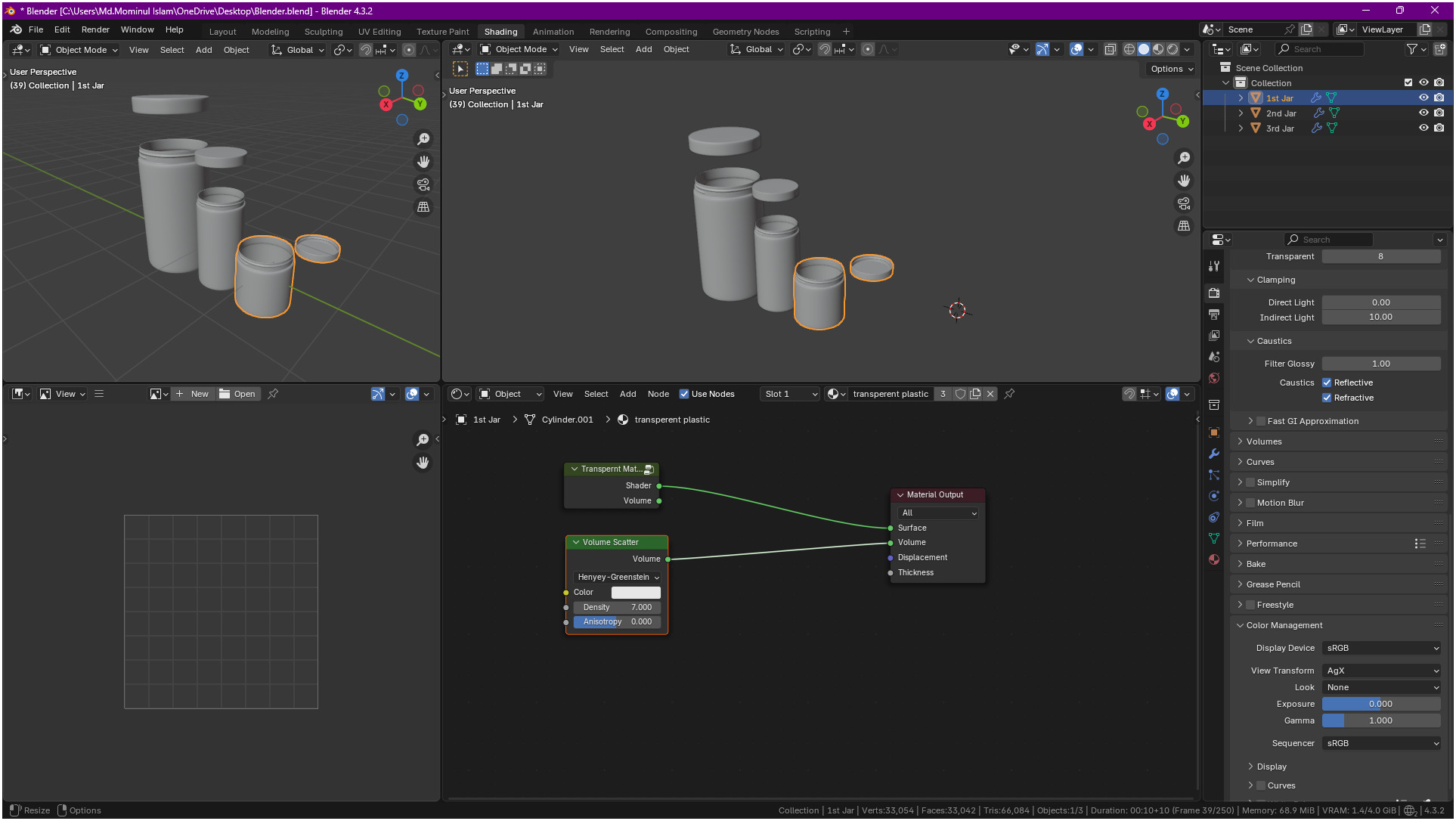This screenshot has height=821, width=1456.
Task: Open the Material properties tab icon
Action: click(x=1214, y=559)
